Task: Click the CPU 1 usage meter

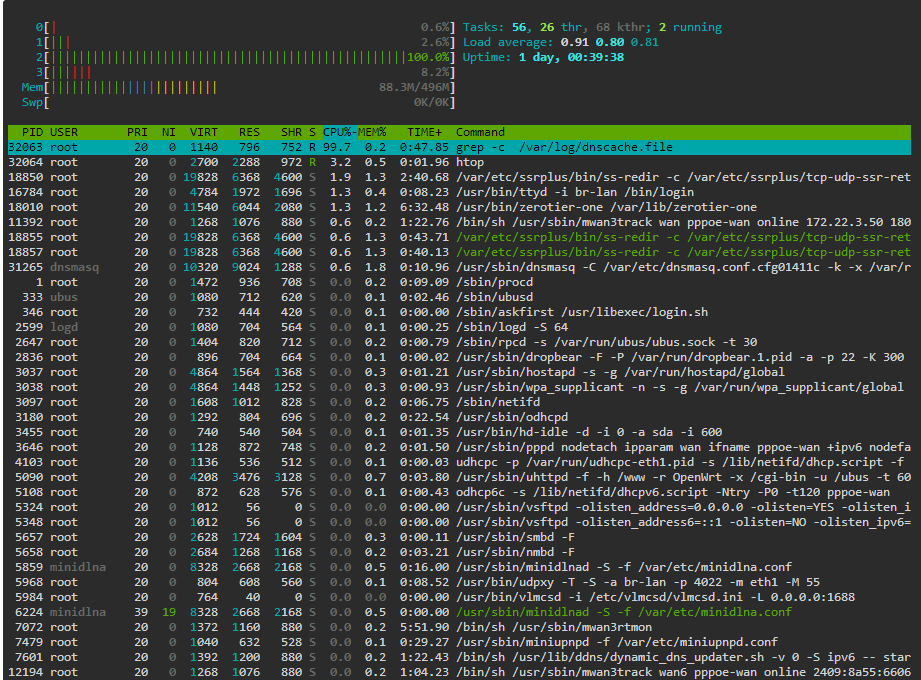Action: (245, 42)
